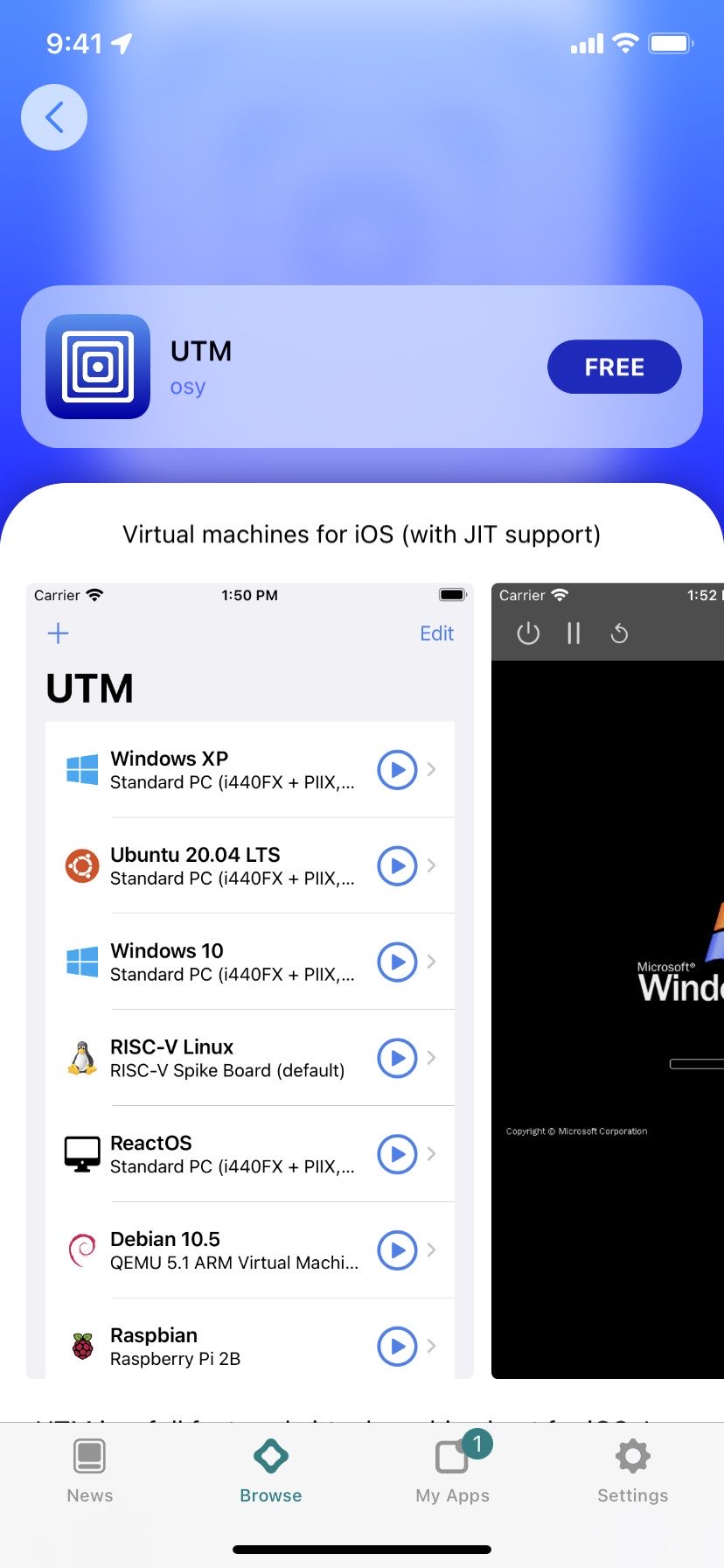724x1568 pixels.
Task: Tap the plus icon in UTM screenshot
Action: (58, 633)
